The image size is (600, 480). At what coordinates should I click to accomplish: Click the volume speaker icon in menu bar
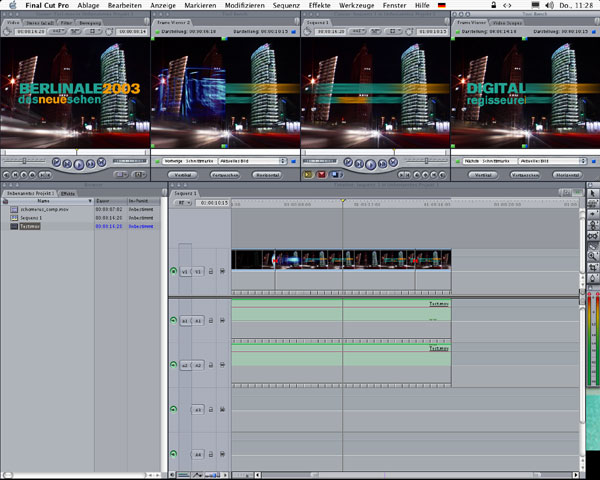[549, 5]
